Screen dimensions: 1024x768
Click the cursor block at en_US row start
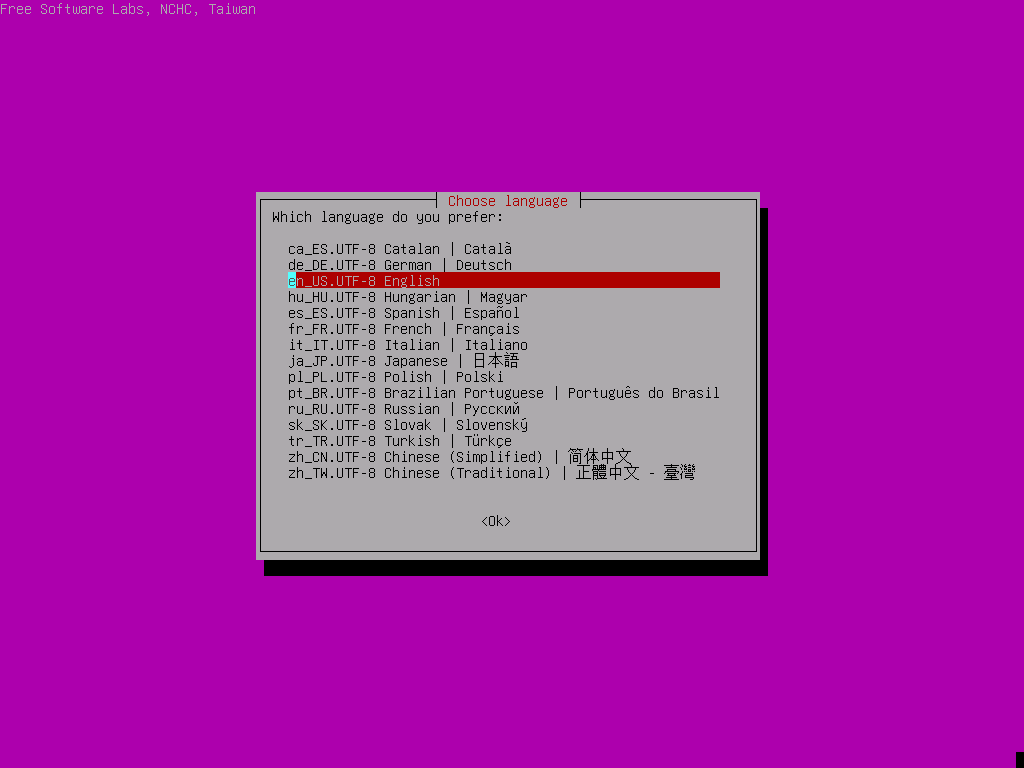tap(292, 281)
